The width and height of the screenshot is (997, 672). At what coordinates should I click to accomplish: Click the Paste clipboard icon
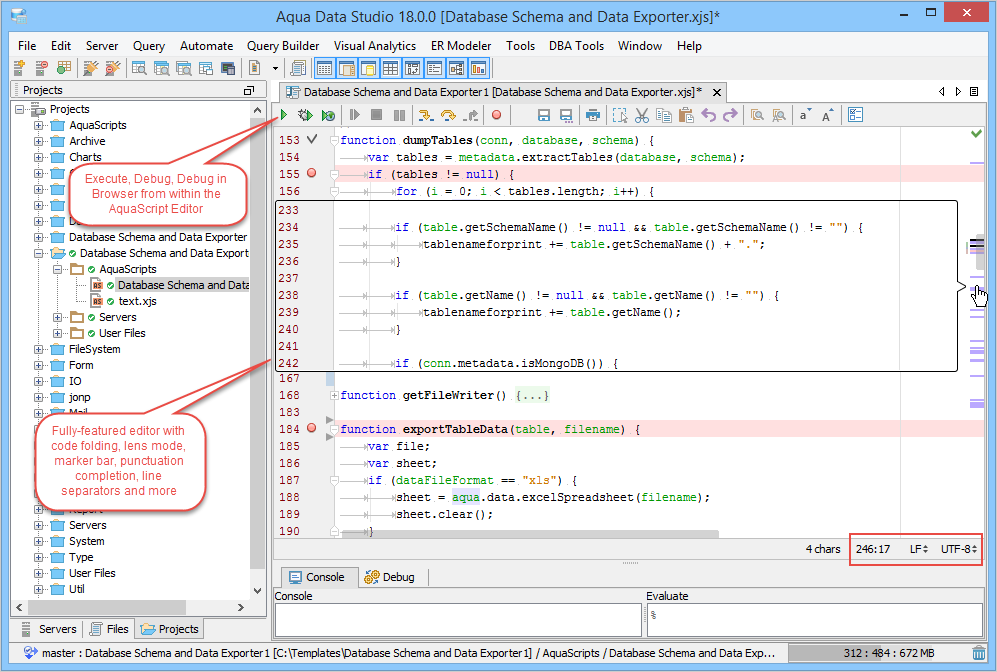click(686, 116)
